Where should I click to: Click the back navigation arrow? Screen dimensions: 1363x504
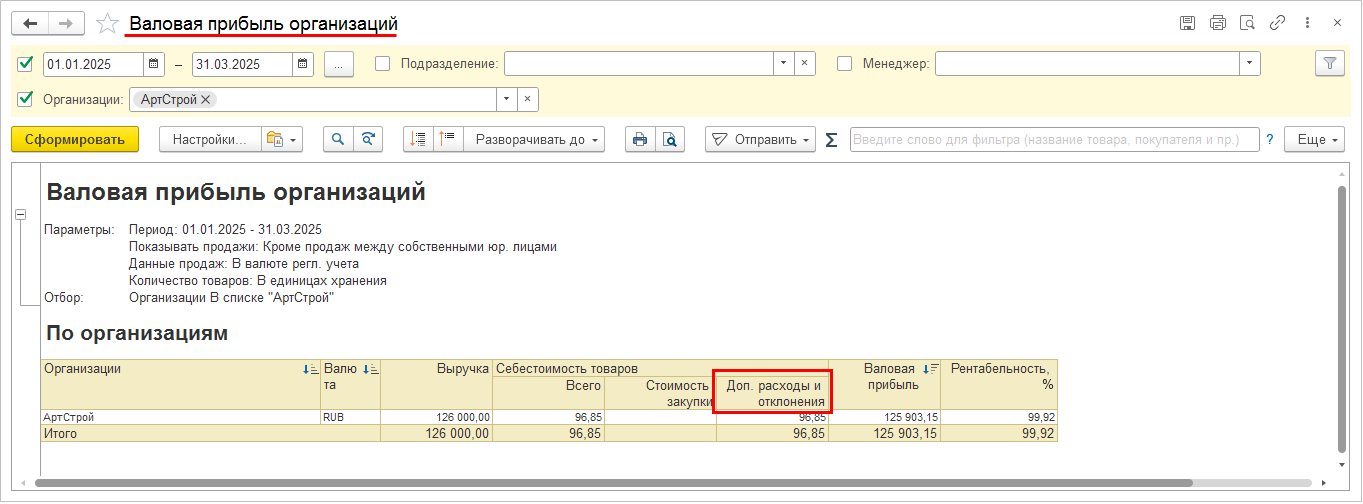click(x=29, y=23)
